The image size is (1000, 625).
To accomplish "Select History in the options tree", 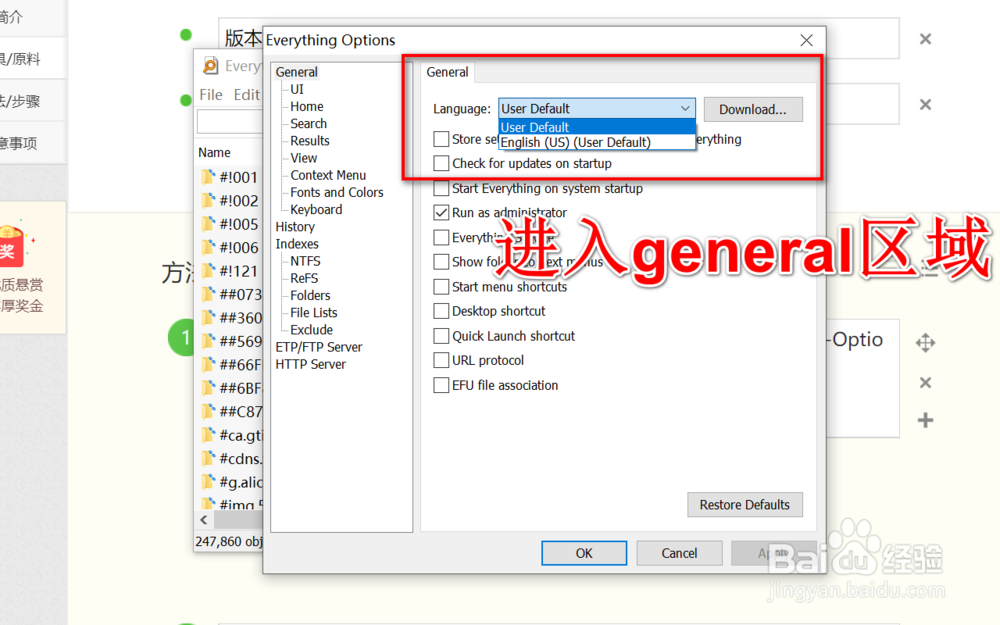I will coord(295,227).
